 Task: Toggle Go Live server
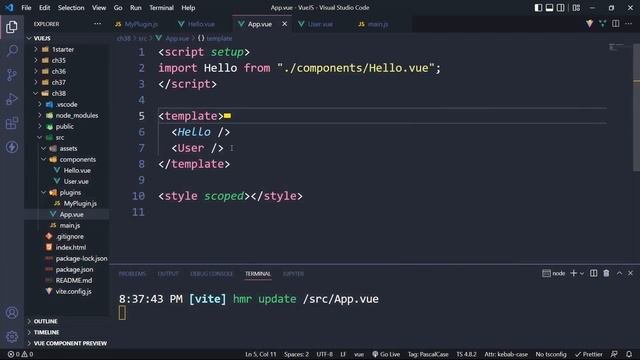pyautogui.click(x=386, y=354)
